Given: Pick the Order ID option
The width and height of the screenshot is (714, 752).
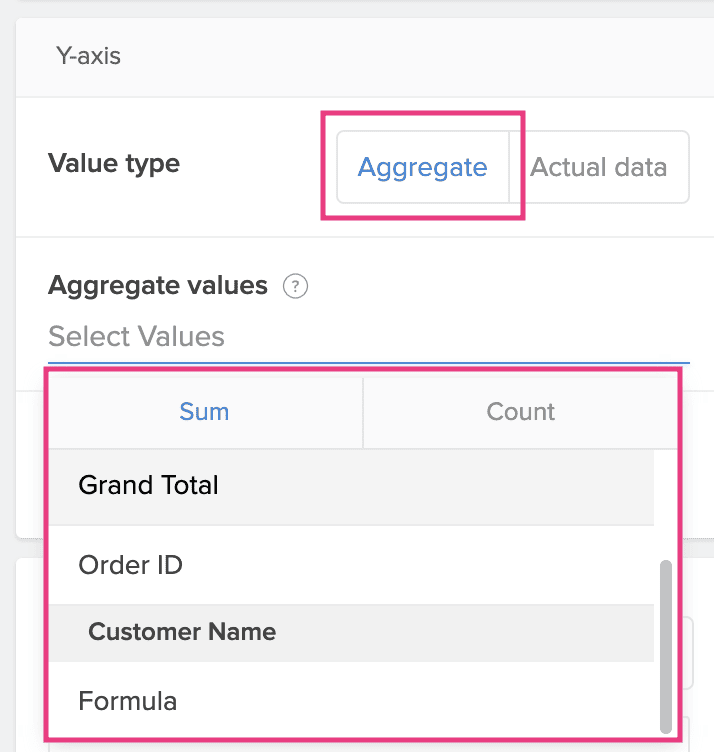Looking at the screenshot, I should (x=131, y=565).
